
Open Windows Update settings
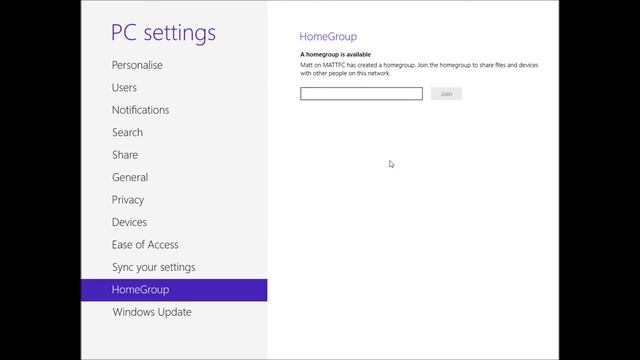[152, 312]
